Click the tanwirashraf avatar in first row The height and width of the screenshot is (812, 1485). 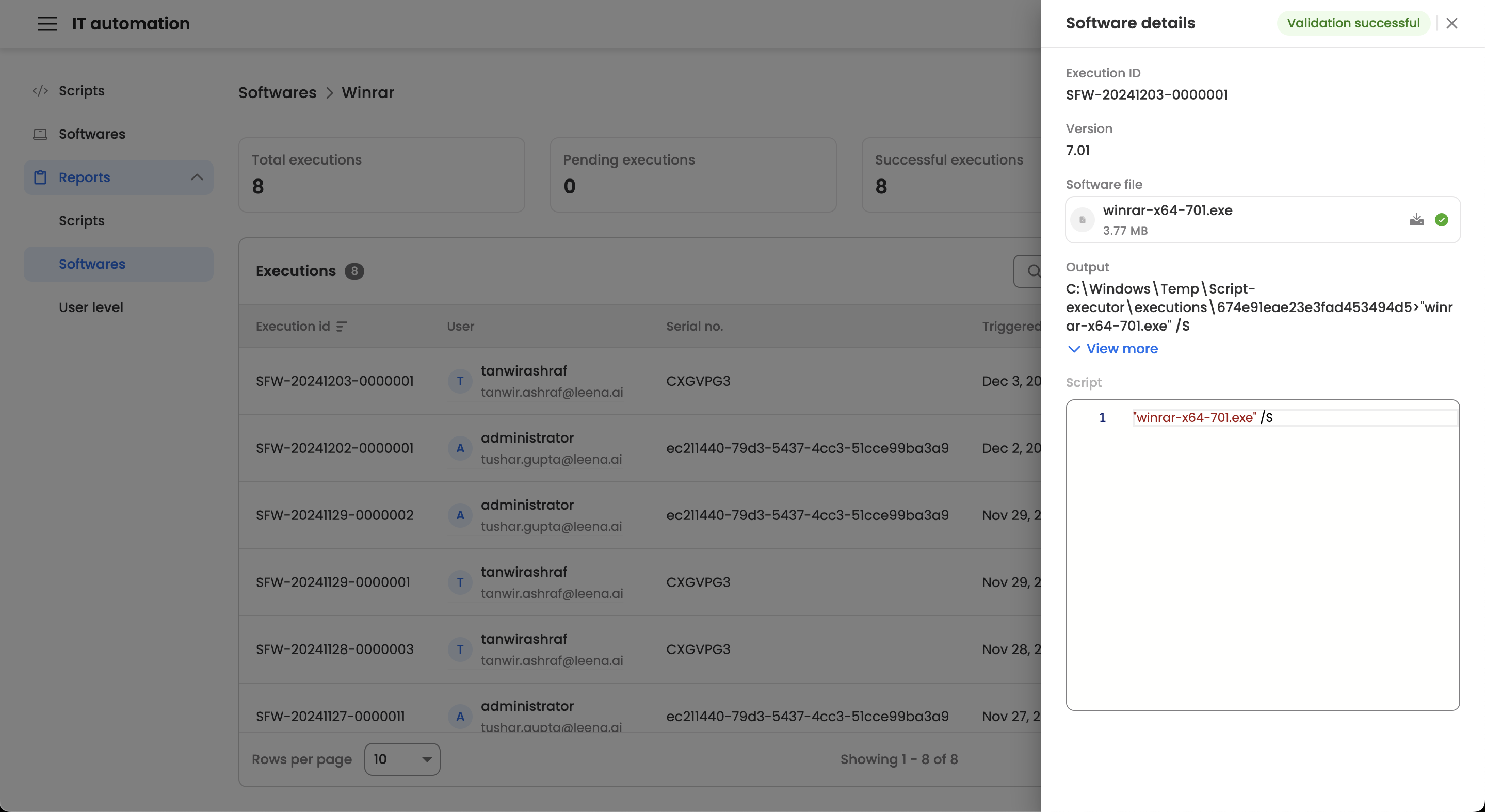[459, 381]
